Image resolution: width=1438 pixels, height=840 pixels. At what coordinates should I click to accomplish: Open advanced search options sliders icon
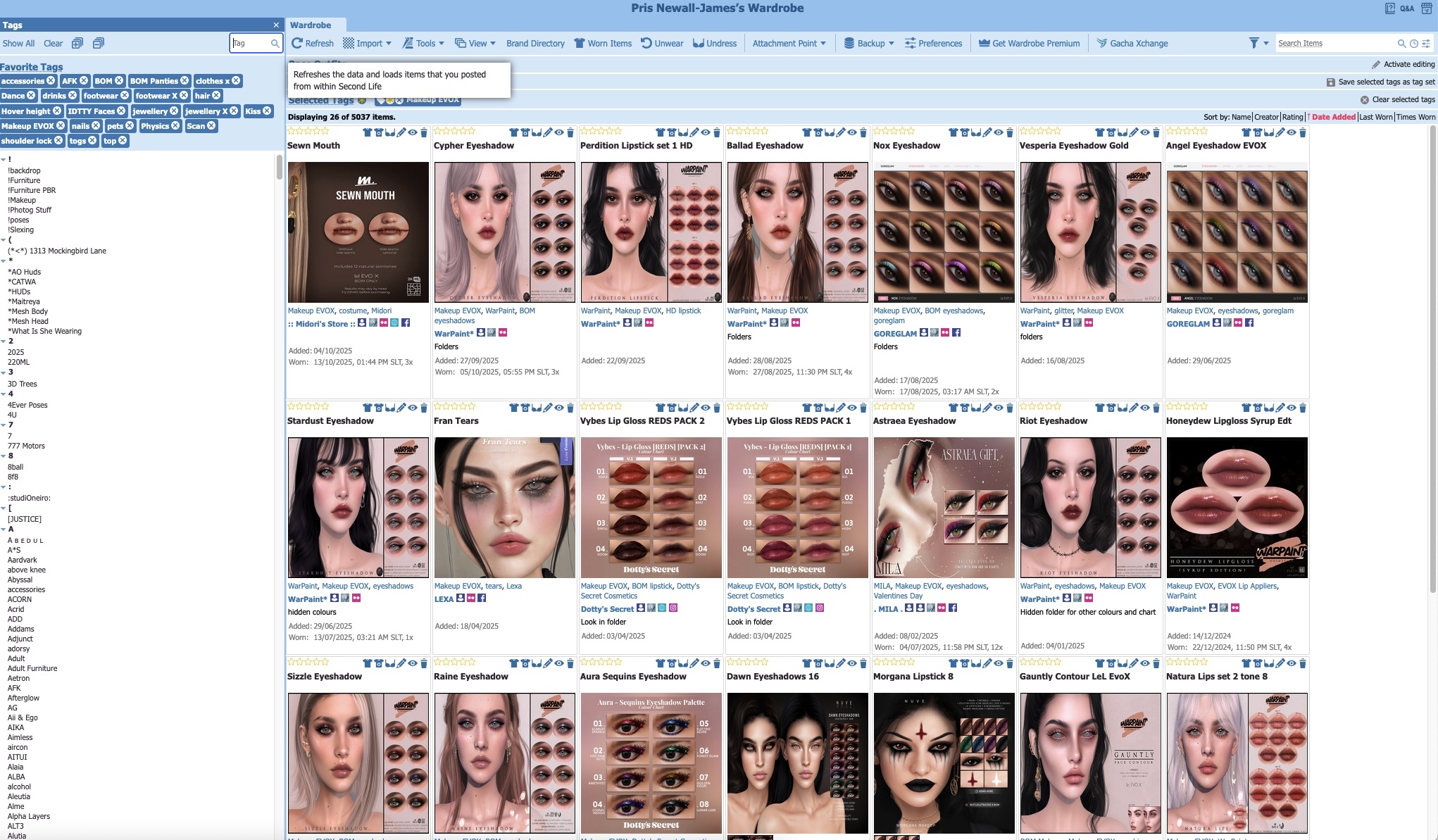pos(1426,44)
